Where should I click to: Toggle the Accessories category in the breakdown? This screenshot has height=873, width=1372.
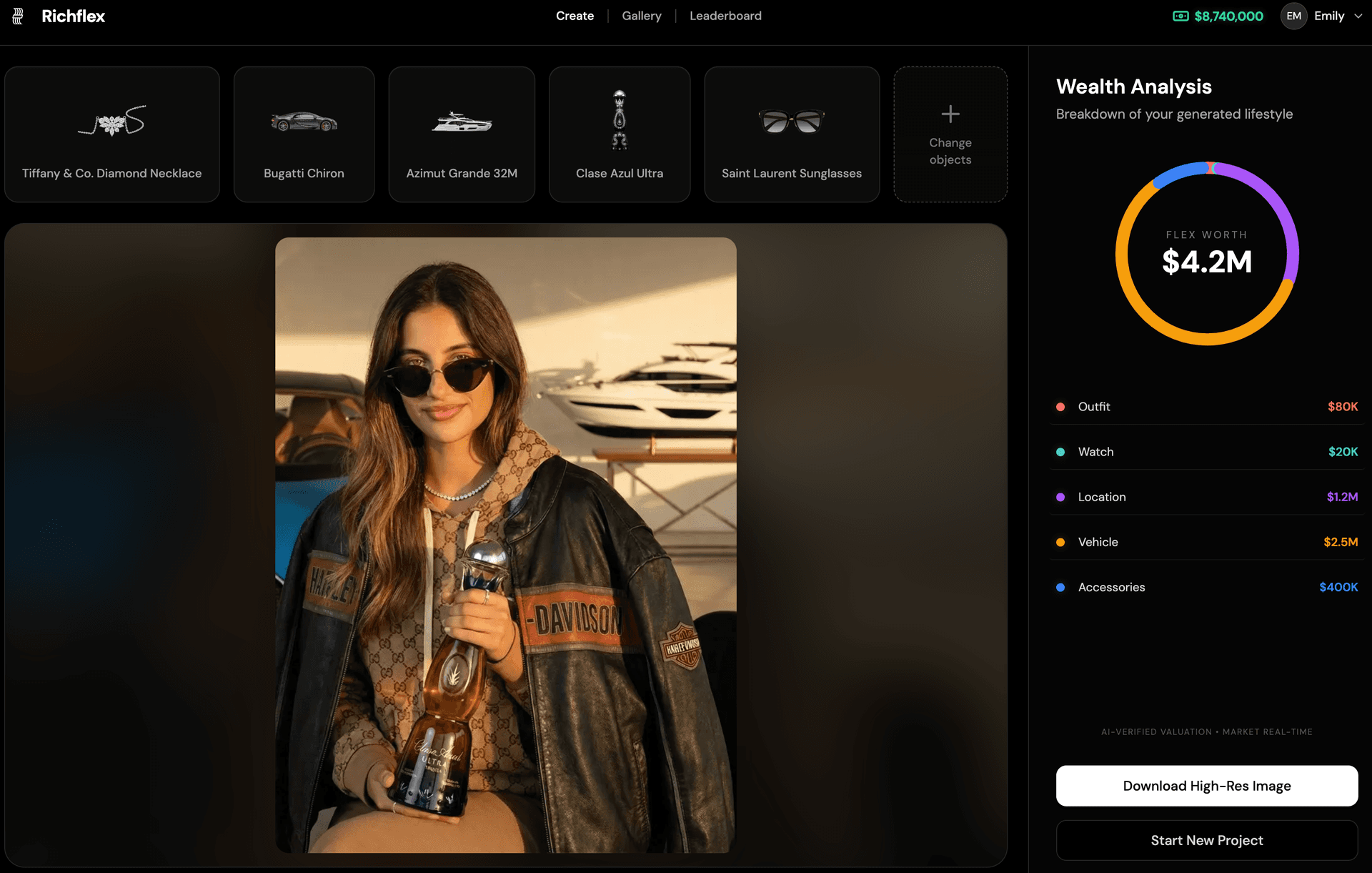coord(1206,587)
